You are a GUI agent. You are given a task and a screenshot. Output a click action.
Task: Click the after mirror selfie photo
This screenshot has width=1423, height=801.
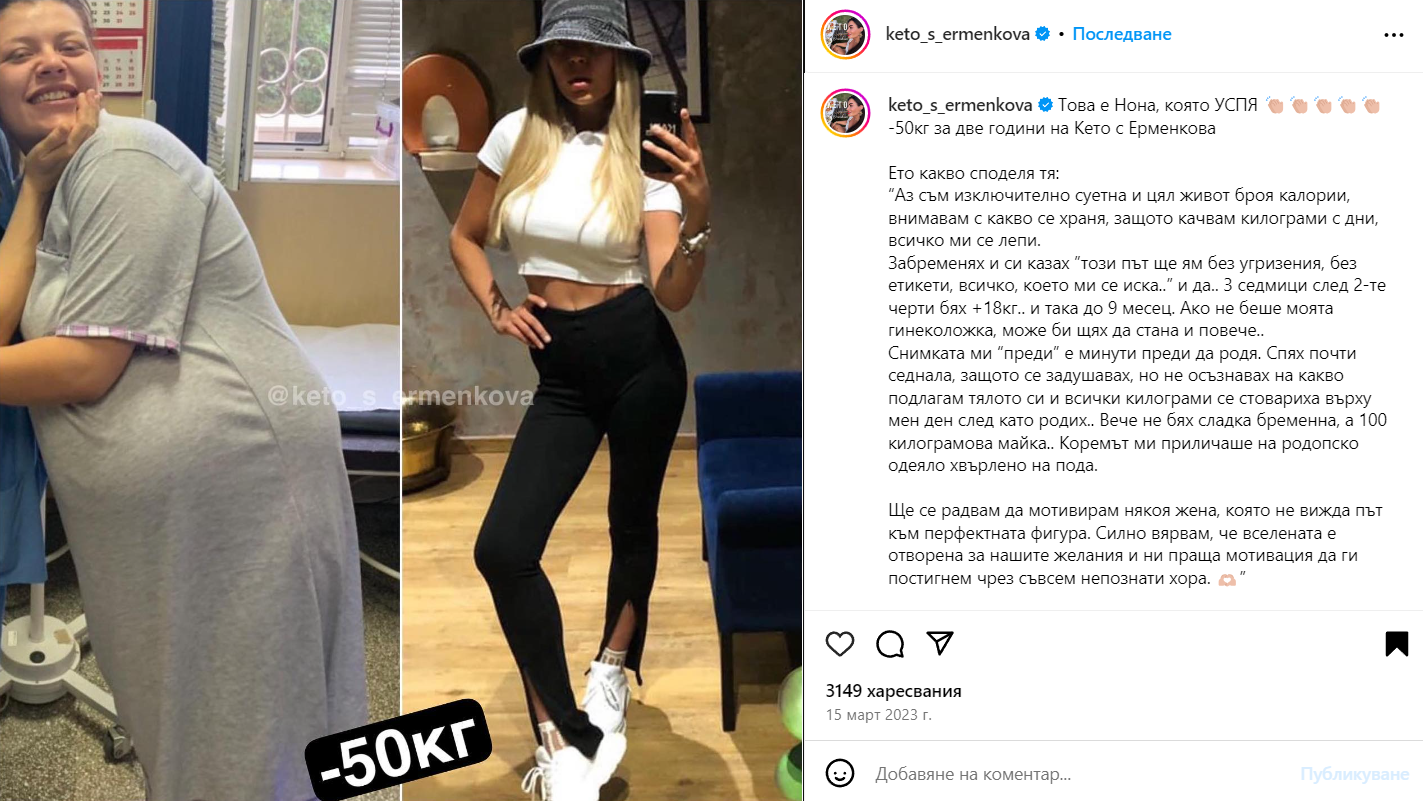pyautogui.click(x=602, y=400)
